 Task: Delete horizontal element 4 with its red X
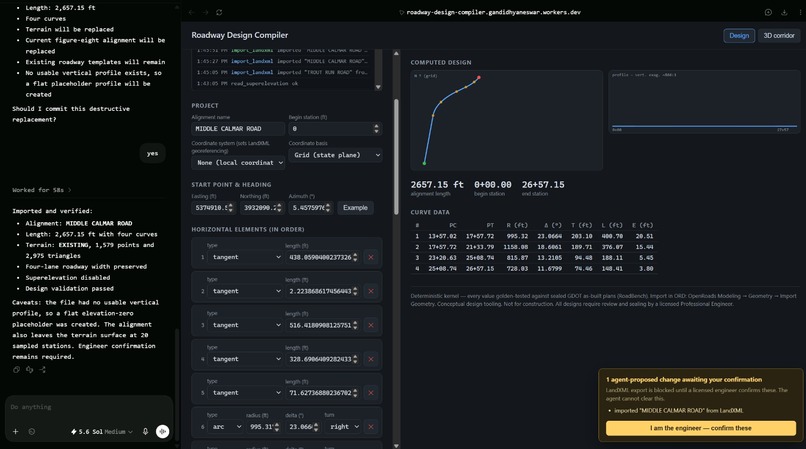[371, 359]
